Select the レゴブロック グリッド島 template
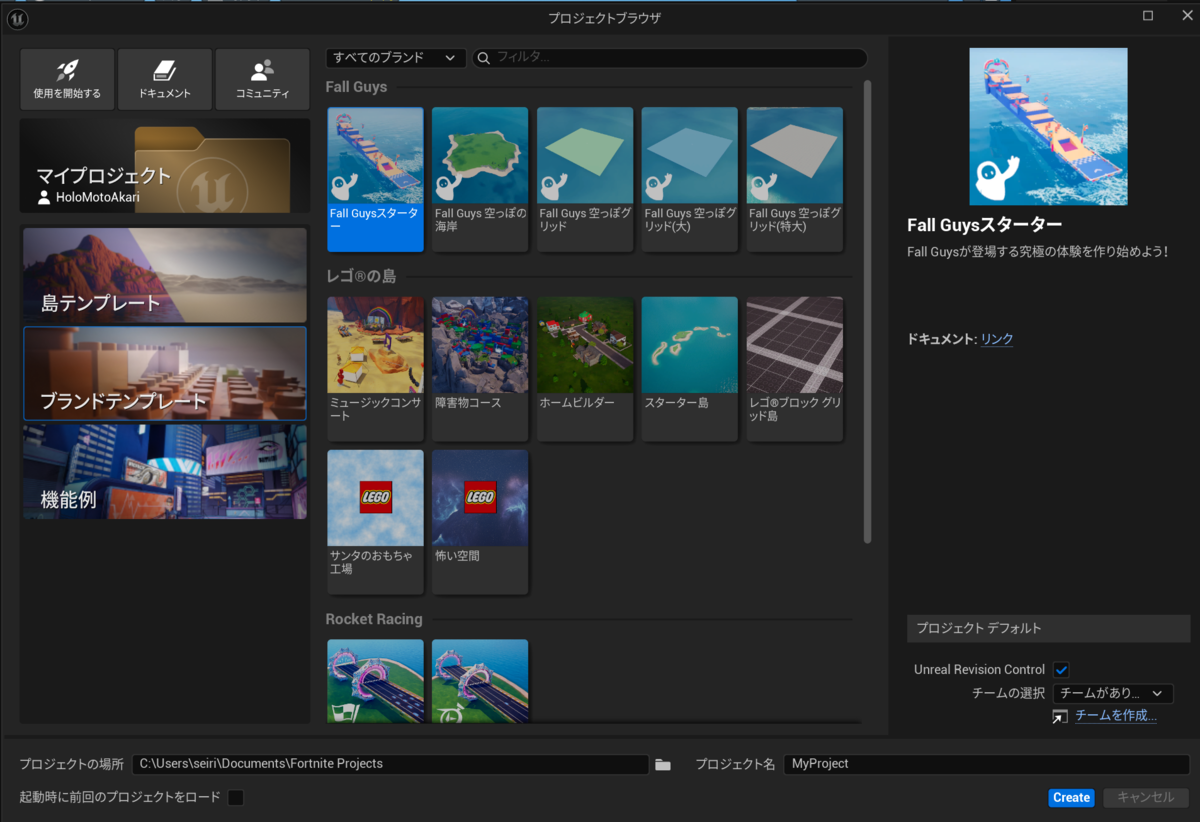The height and width of the screenshot is (822, 1200). coord(795,369)
